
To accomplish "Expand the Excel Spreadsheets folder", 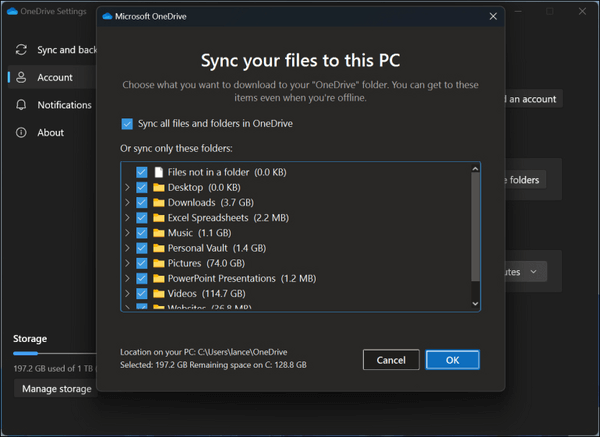I will pyautogui.click(x=127, y=217).
